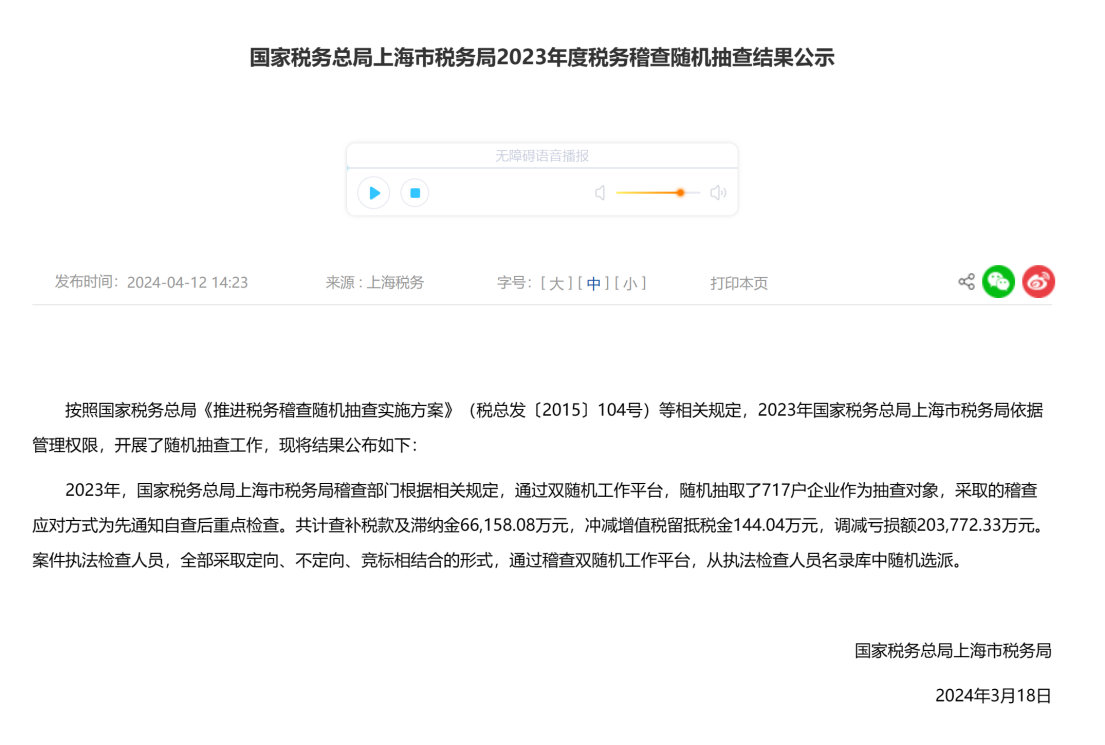Click the volume down speaker icon
1105x745 pixels.
tap(600, 192)
